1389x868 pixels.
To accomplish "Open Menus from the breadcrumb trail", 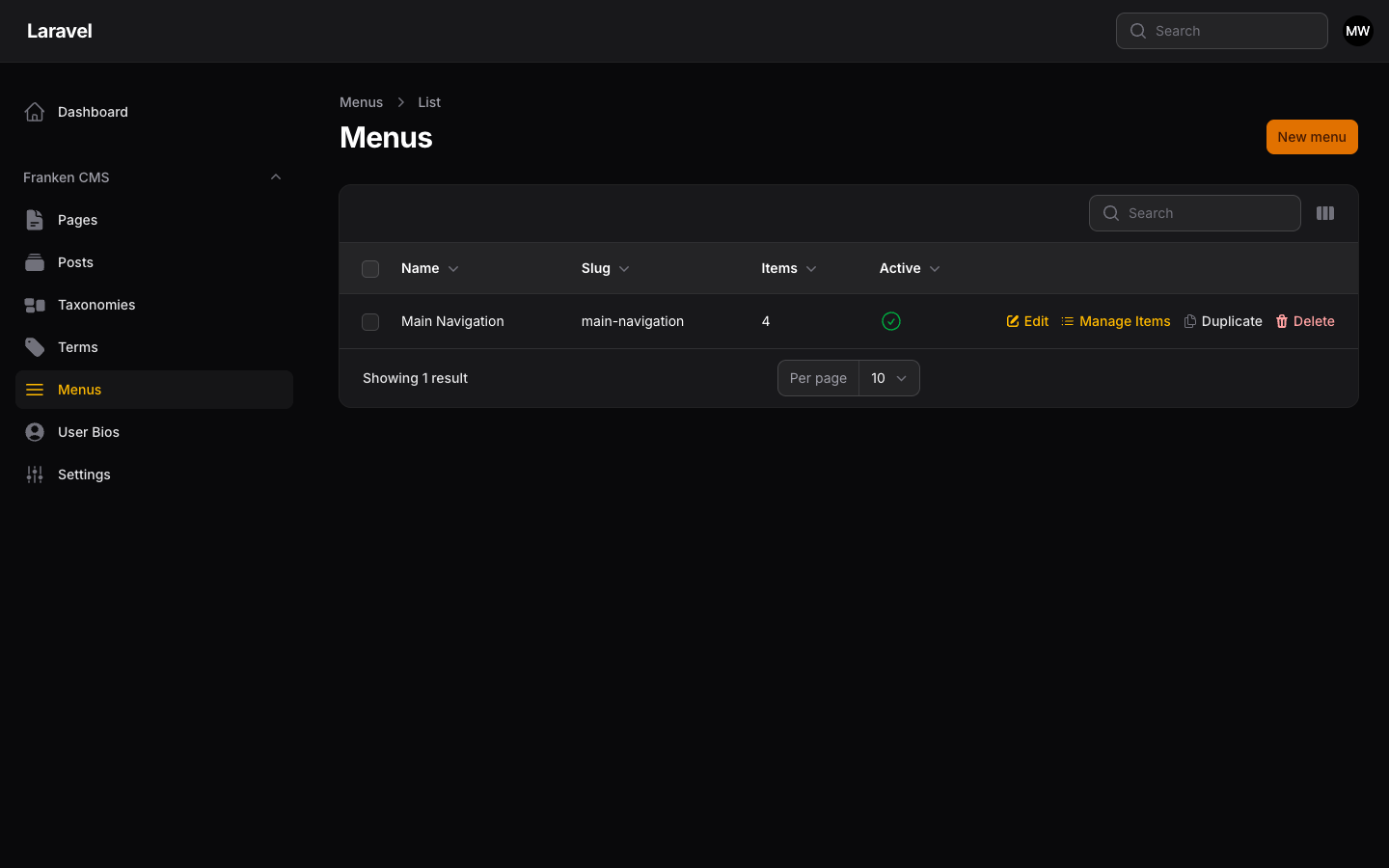I will pos(361,102).
